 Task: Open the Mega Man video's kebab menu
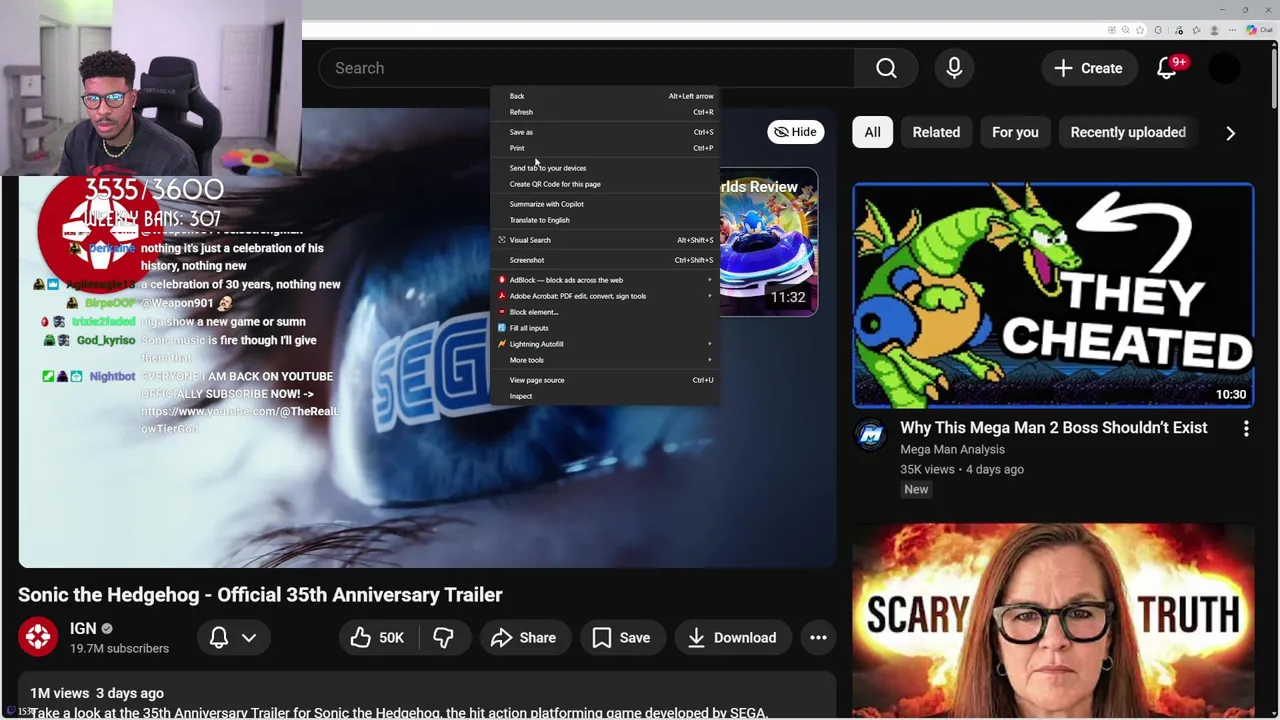pyautogui.click(x=1246, y=429)
